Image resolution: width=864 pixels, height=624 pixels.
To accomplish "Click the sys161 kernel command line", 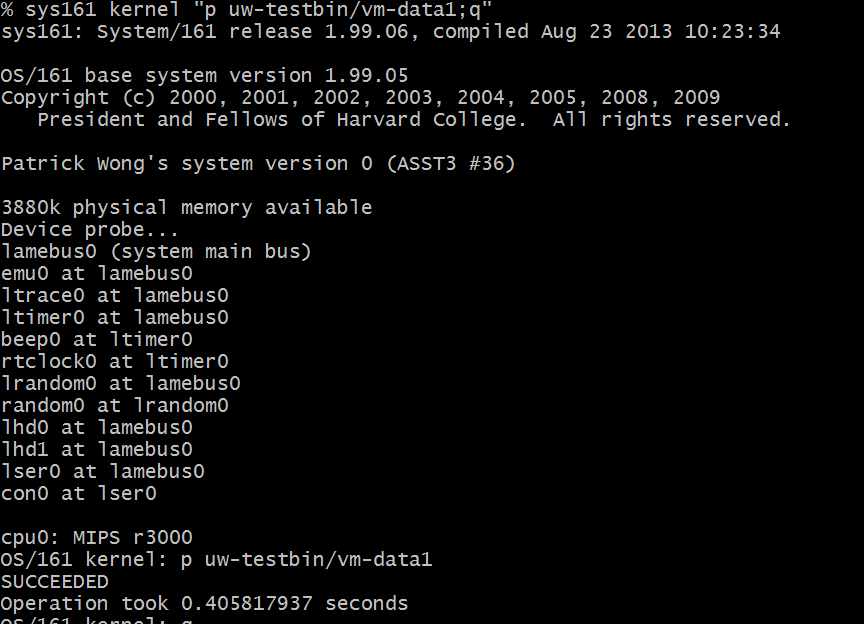I will (x=246, y=9).
